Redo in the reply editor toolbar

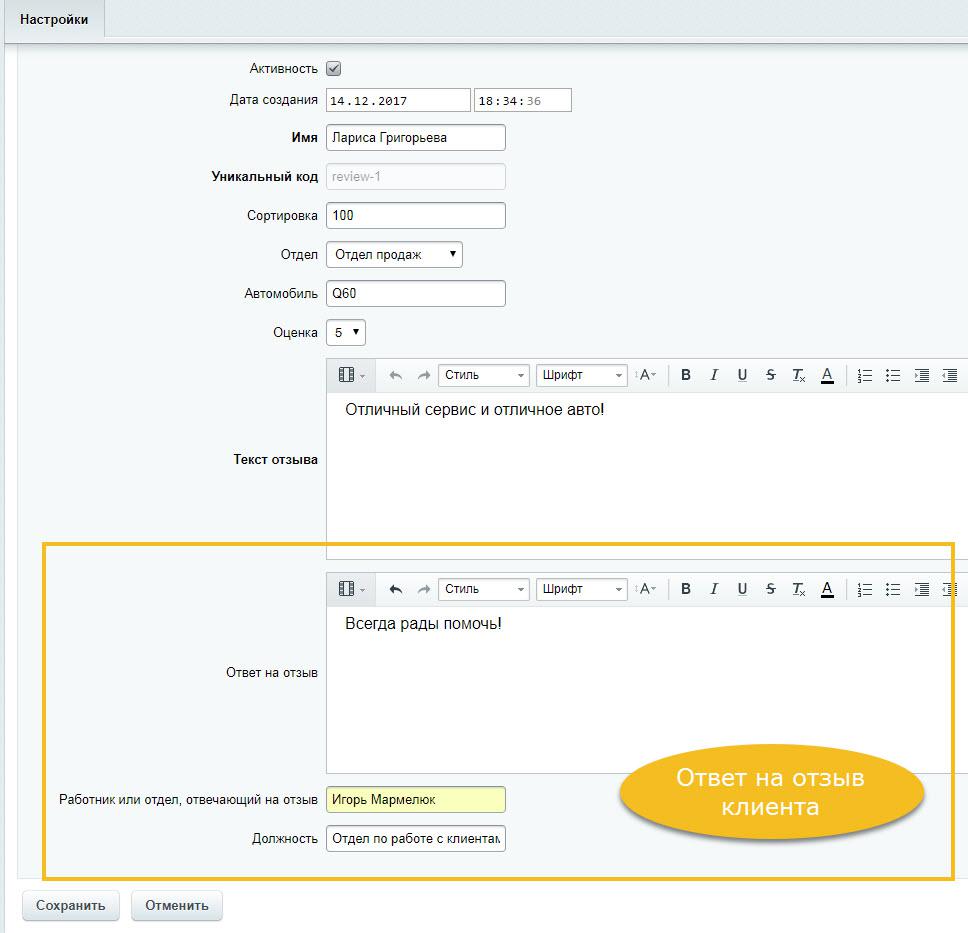pos(424,589)
